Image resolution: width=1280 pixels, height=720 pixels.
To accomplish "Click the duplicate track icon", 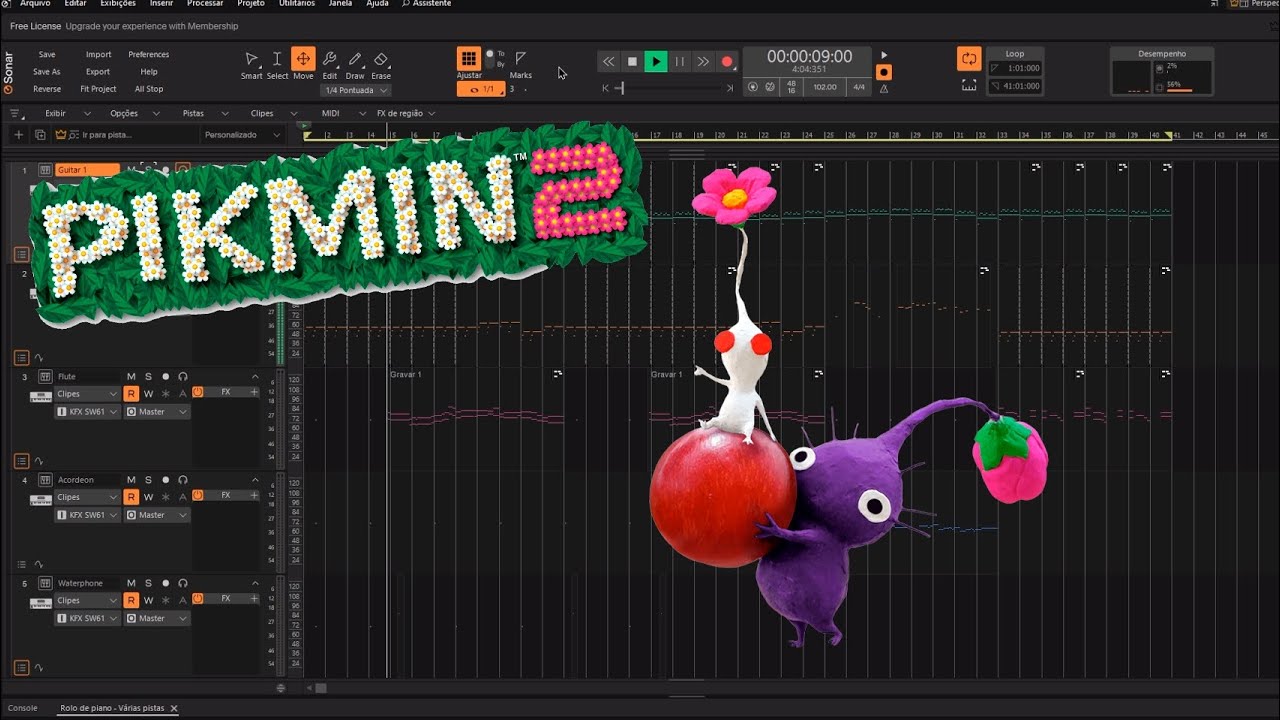I will (x=40, y=134).
